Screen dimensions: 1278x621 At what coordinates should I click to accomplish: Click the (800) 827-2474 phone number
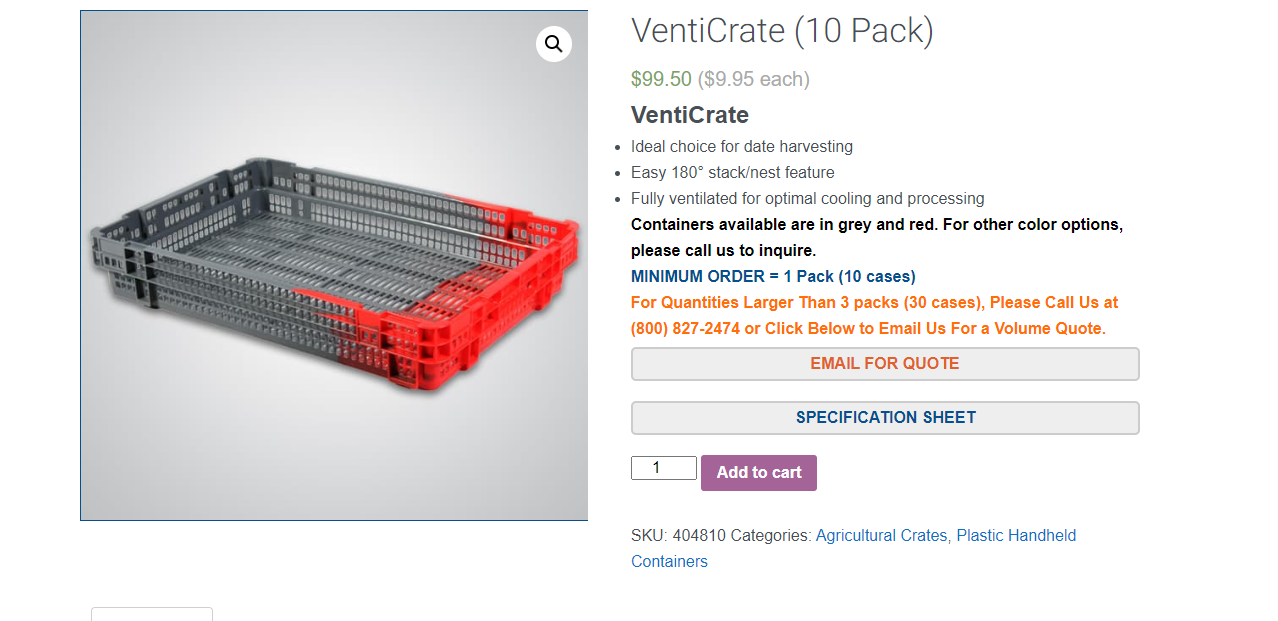(683, 329)
